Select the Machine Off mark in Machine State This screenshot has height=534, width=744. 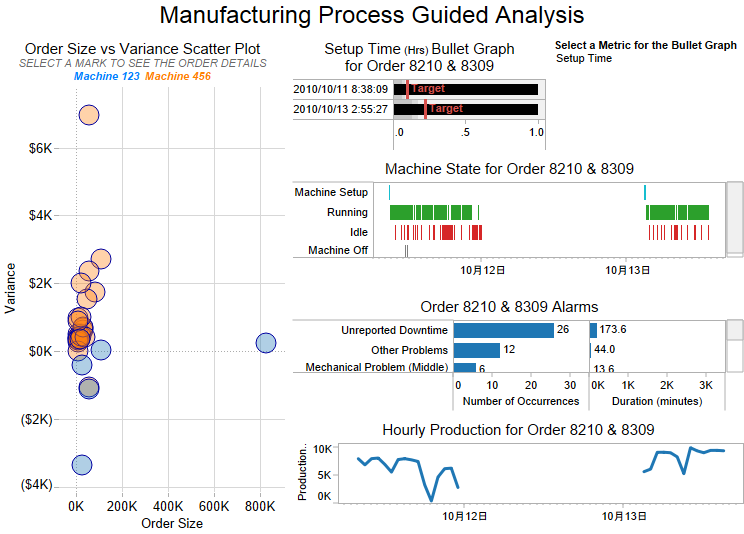[x=406, y=250]
